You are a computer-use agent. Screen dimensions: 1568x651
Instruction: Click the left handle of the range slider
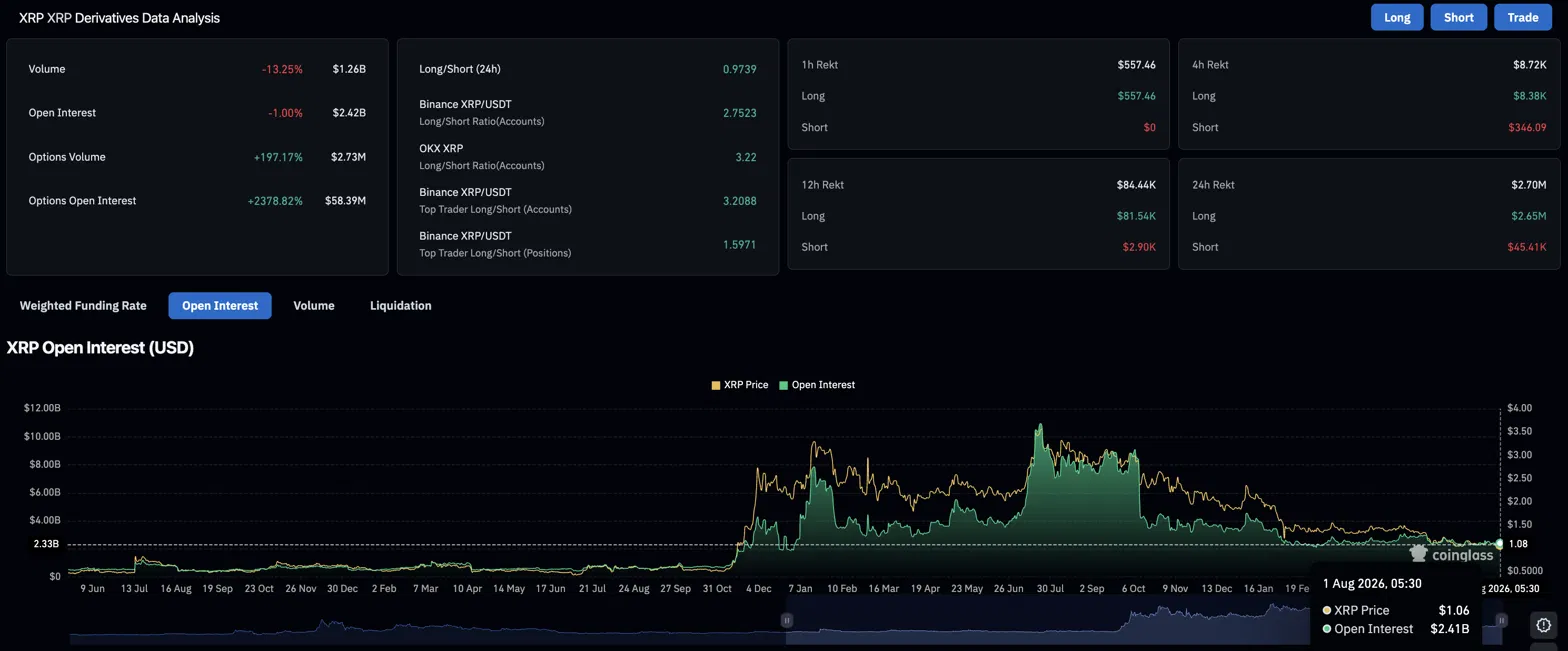coord(787,620)
